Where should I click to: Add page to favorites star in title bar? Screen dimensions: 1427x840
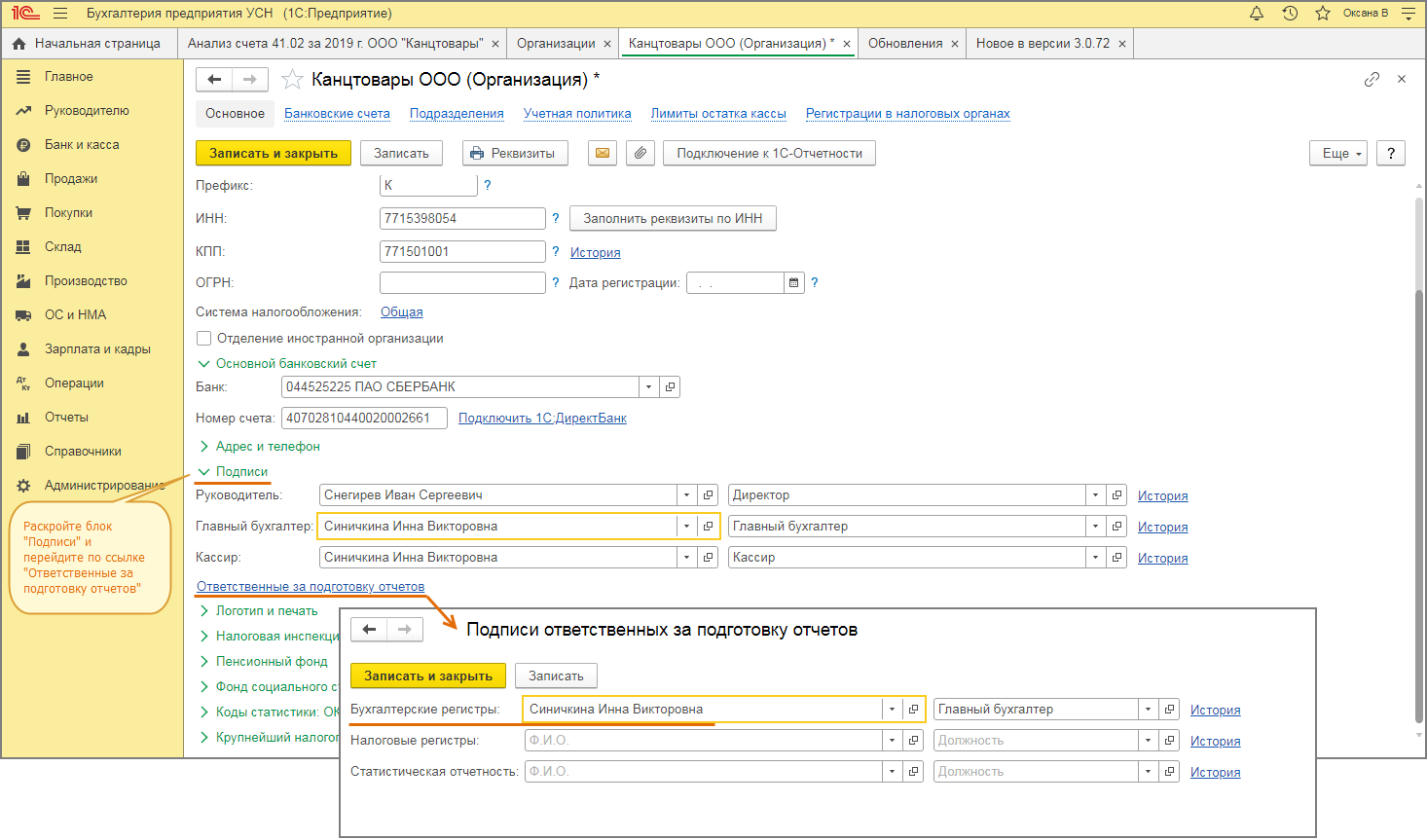coord(1322,14)
